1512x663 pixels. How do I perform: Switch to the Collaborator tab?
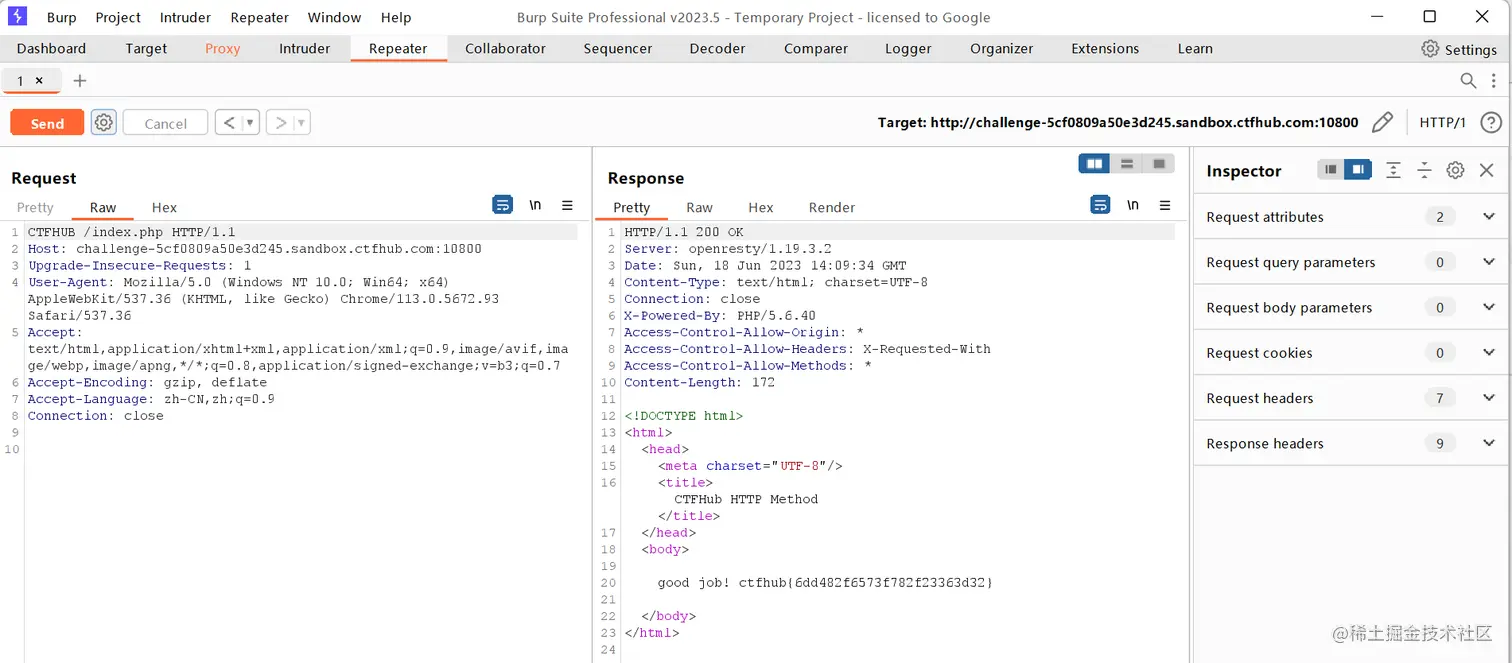[x=505, y=49]
